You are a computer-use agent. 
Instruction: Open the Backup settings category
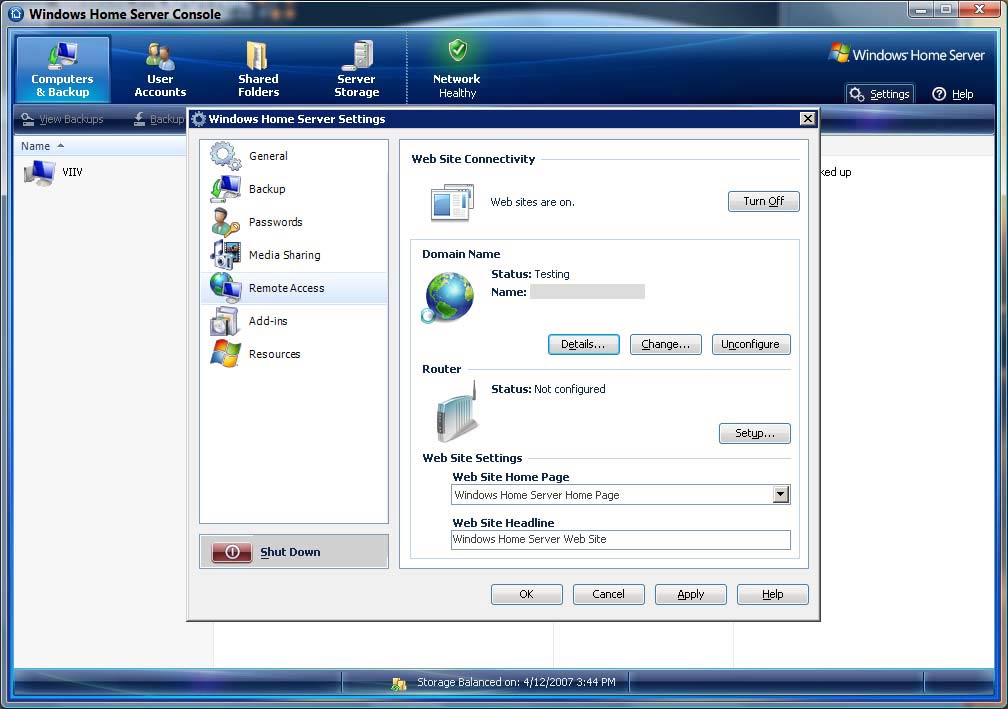pyautogui.click(x=266, y=189)
